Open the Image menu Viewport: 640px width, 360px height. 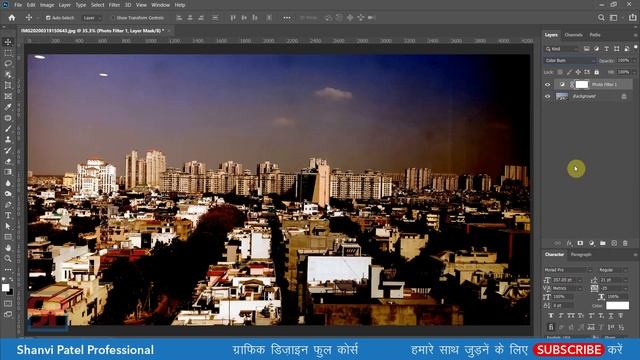(47, 5)
